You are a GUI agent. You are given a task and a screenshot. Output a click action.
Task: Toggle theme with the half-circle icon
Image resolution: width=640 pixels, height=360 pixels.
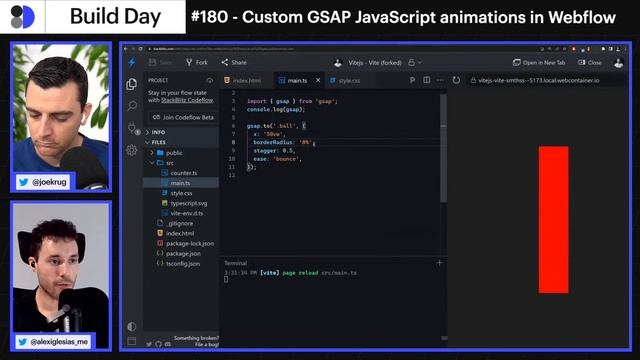tap(131, 327)
